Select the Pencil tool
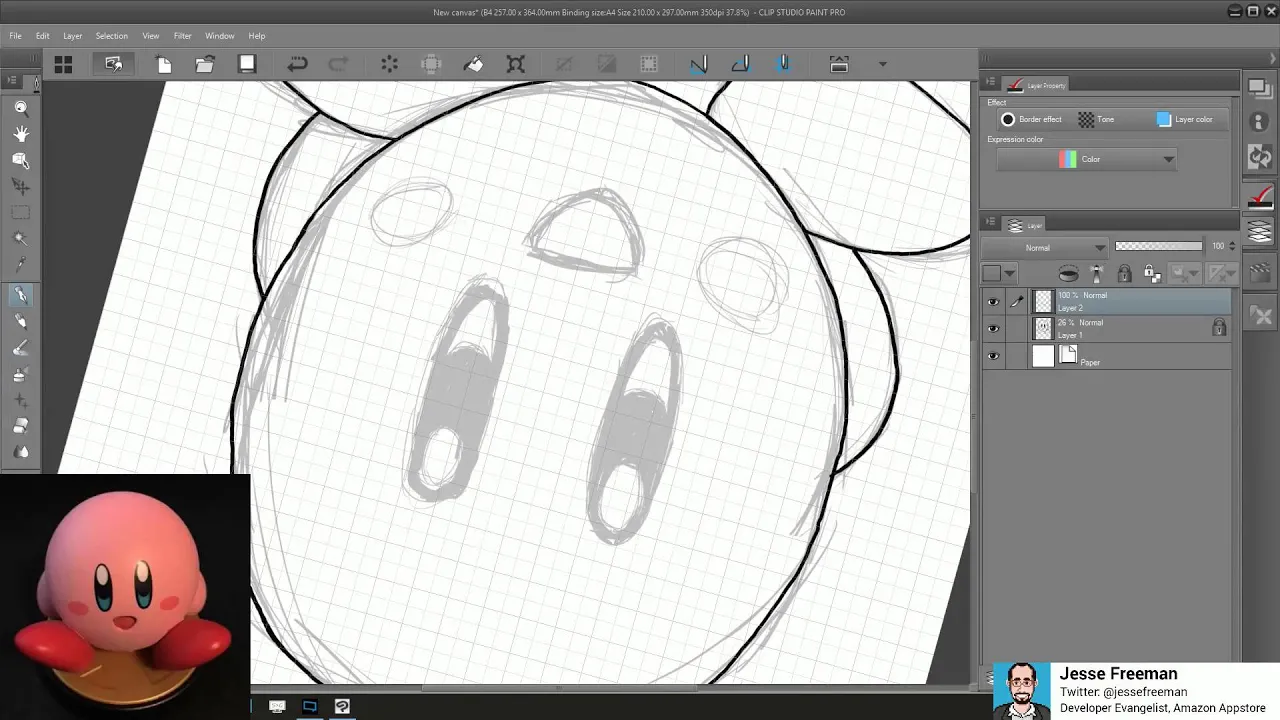The width and height of the screenshot is (1280, 720). click(20, 321)
